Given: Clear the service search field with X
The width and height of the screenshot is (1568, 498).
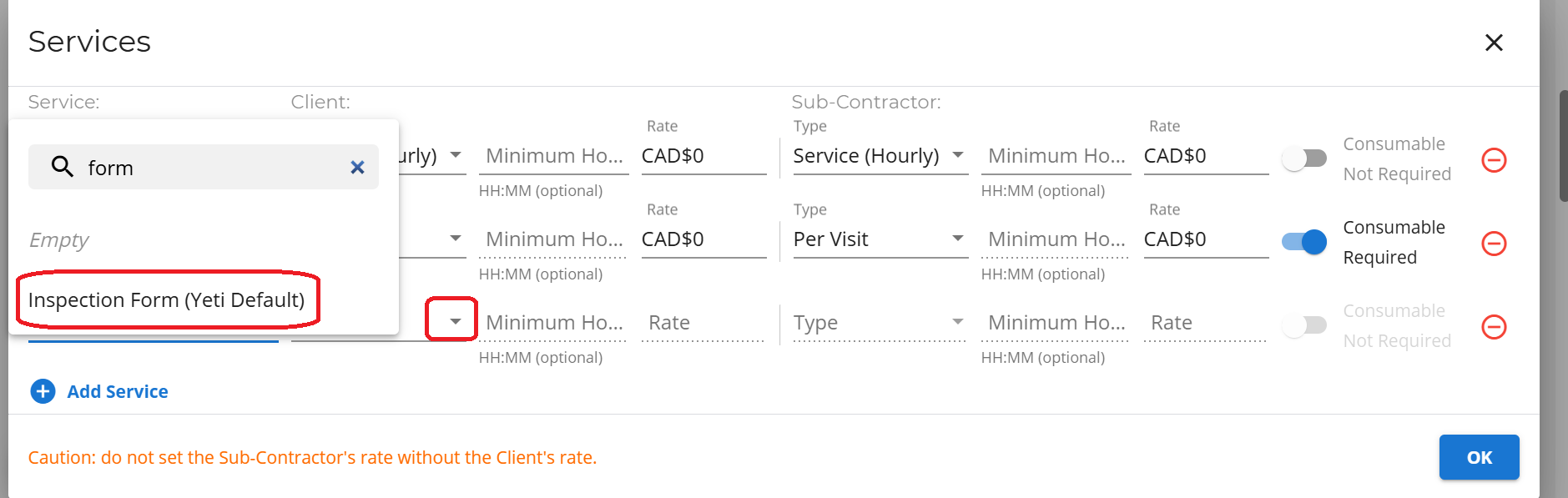Looking at the screenshot, I should [357, 168].
